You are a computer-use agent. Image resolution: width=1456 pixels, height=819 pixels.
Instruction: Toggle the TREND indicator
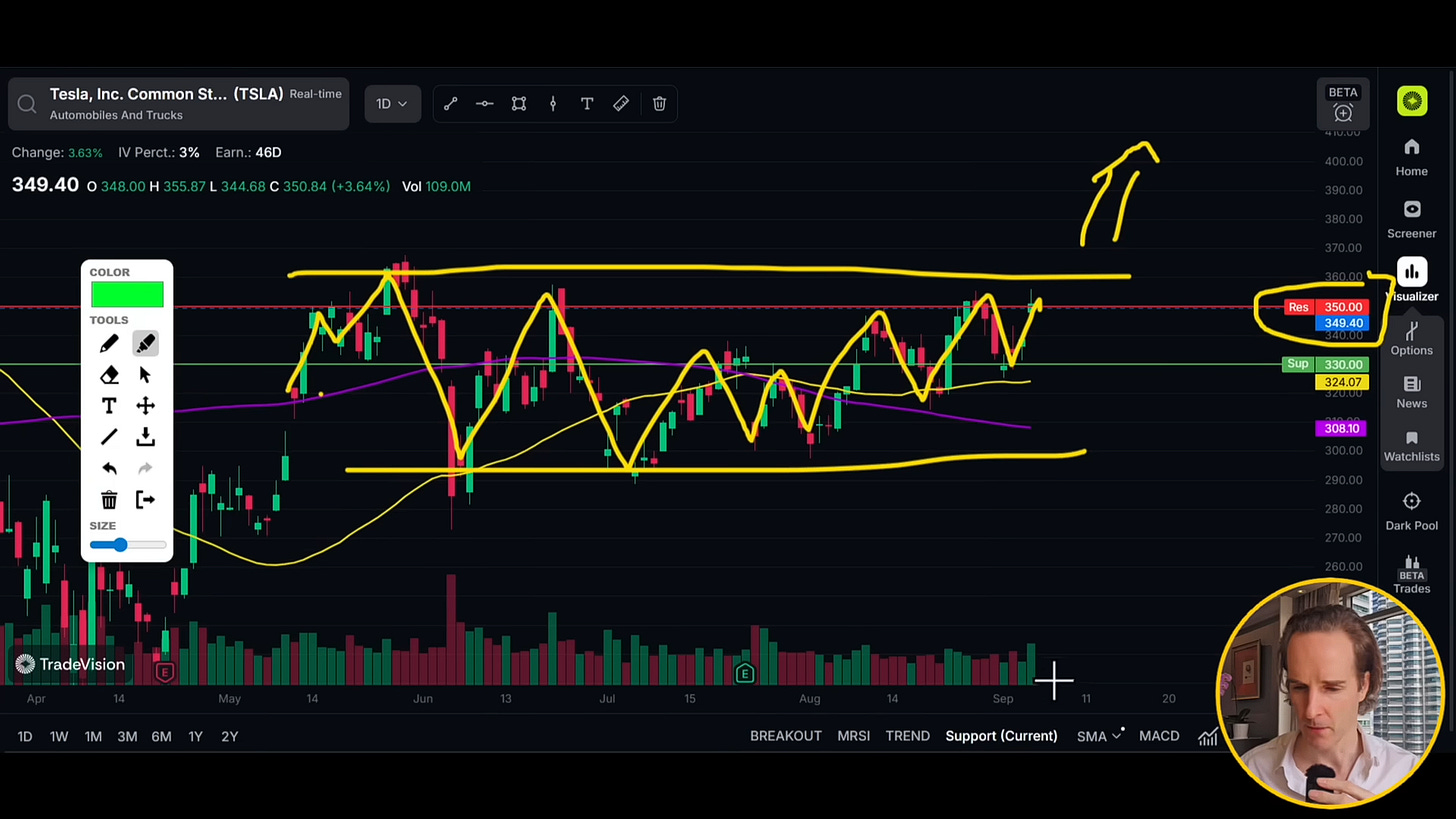907,736
